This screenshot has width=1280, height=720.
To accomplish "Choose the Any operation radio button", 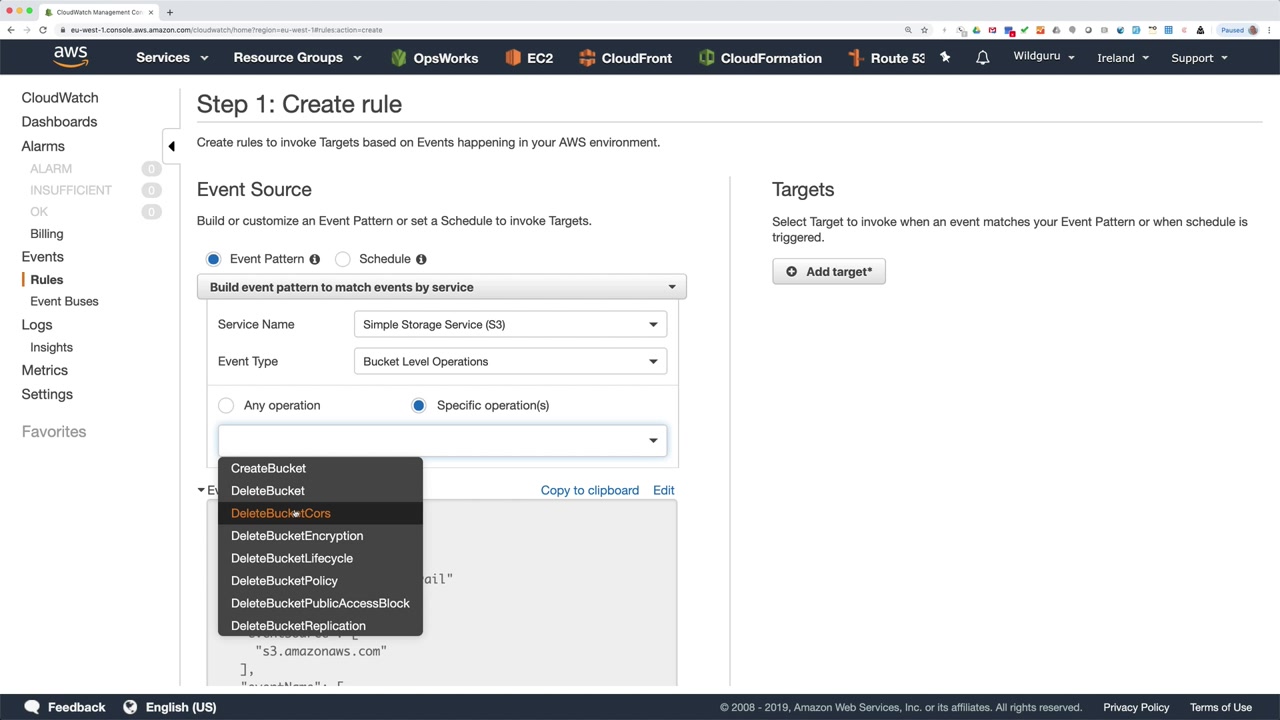I will [x=226, y=405].
